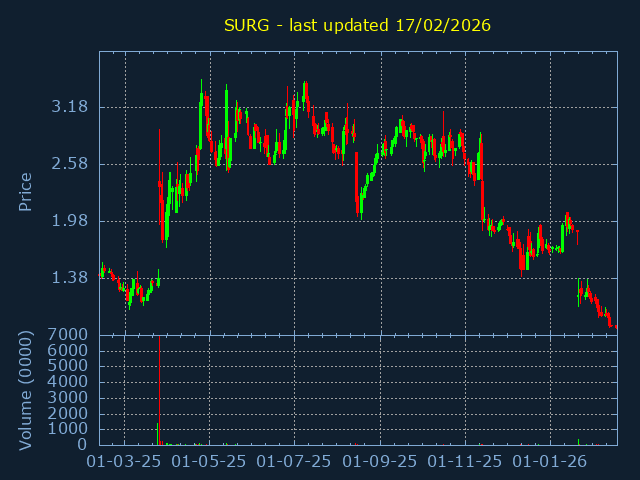Click the 01-01-26 date label

click(x=551, y=462)
